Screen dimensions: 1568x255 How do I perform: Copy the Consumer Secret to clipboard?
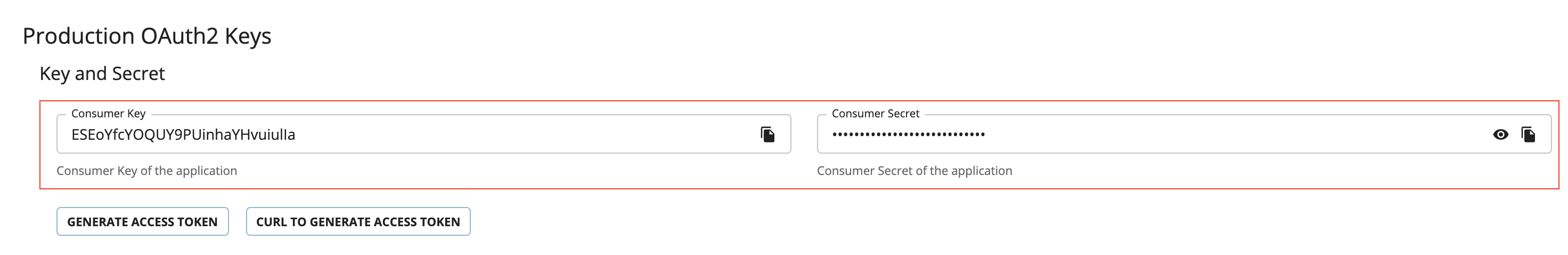[x=1528, y=134]
